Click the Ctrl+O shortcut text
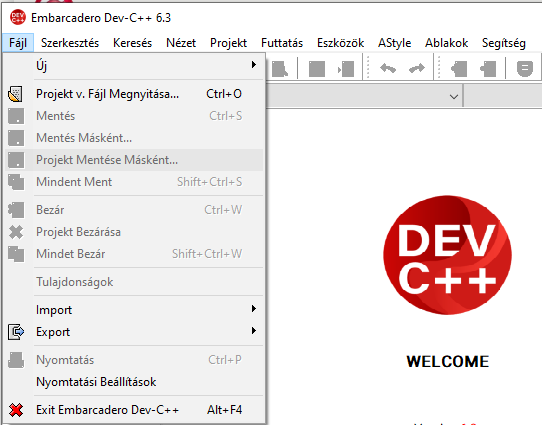 (x=224, y=94)
